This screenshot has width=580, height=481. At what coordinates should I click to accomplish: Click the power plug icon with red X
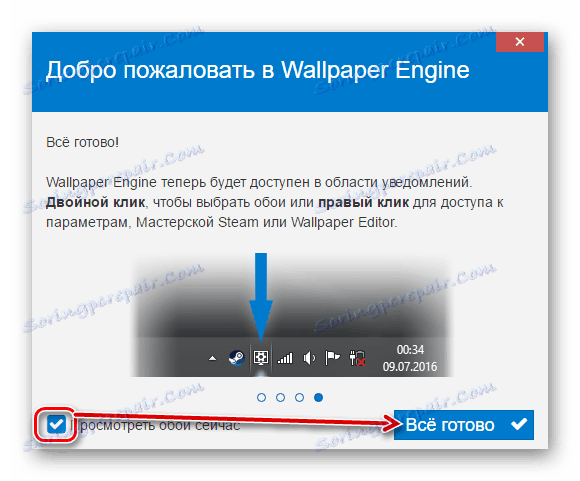point(357,358)
